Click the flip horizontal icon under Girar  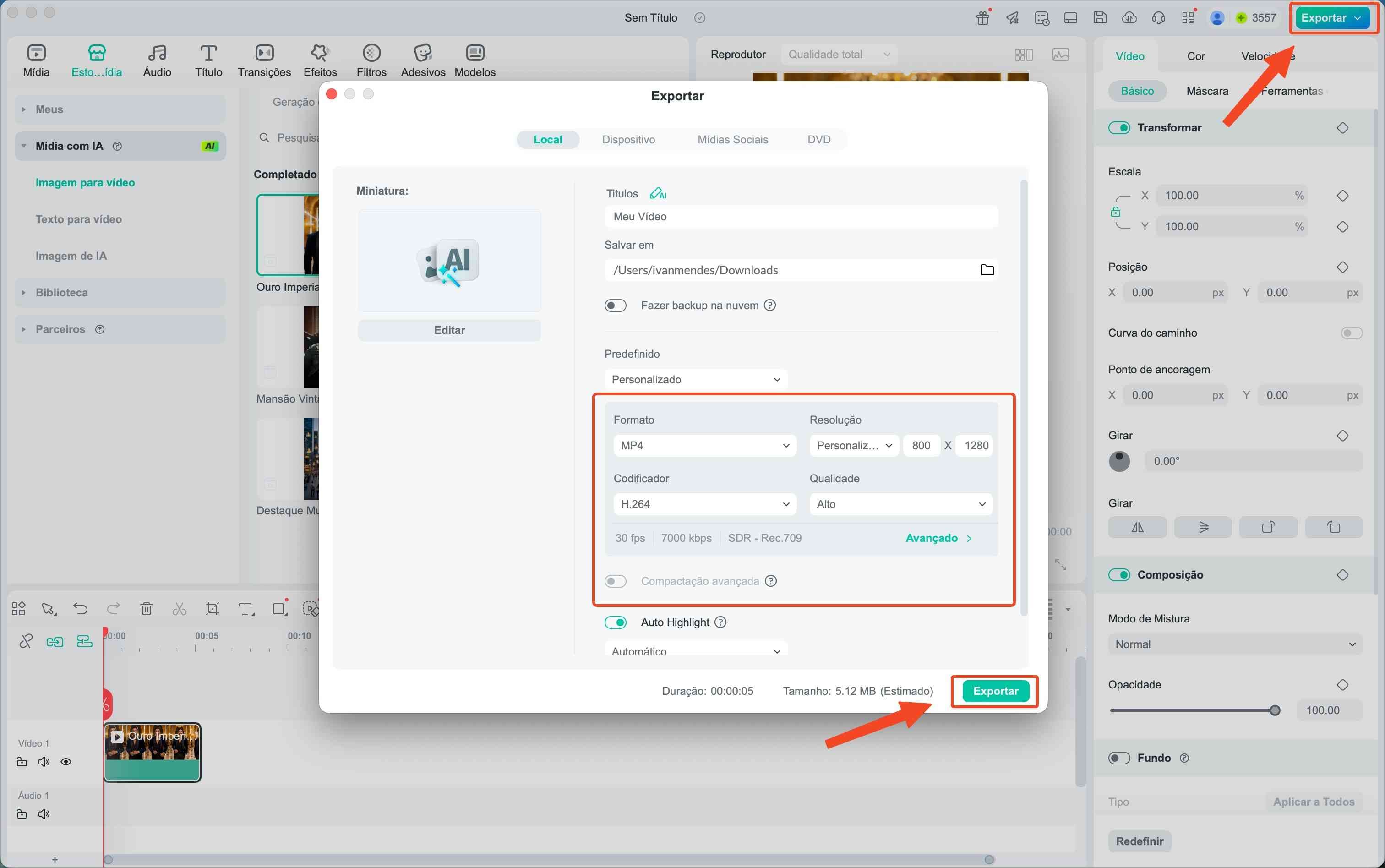1137,527
